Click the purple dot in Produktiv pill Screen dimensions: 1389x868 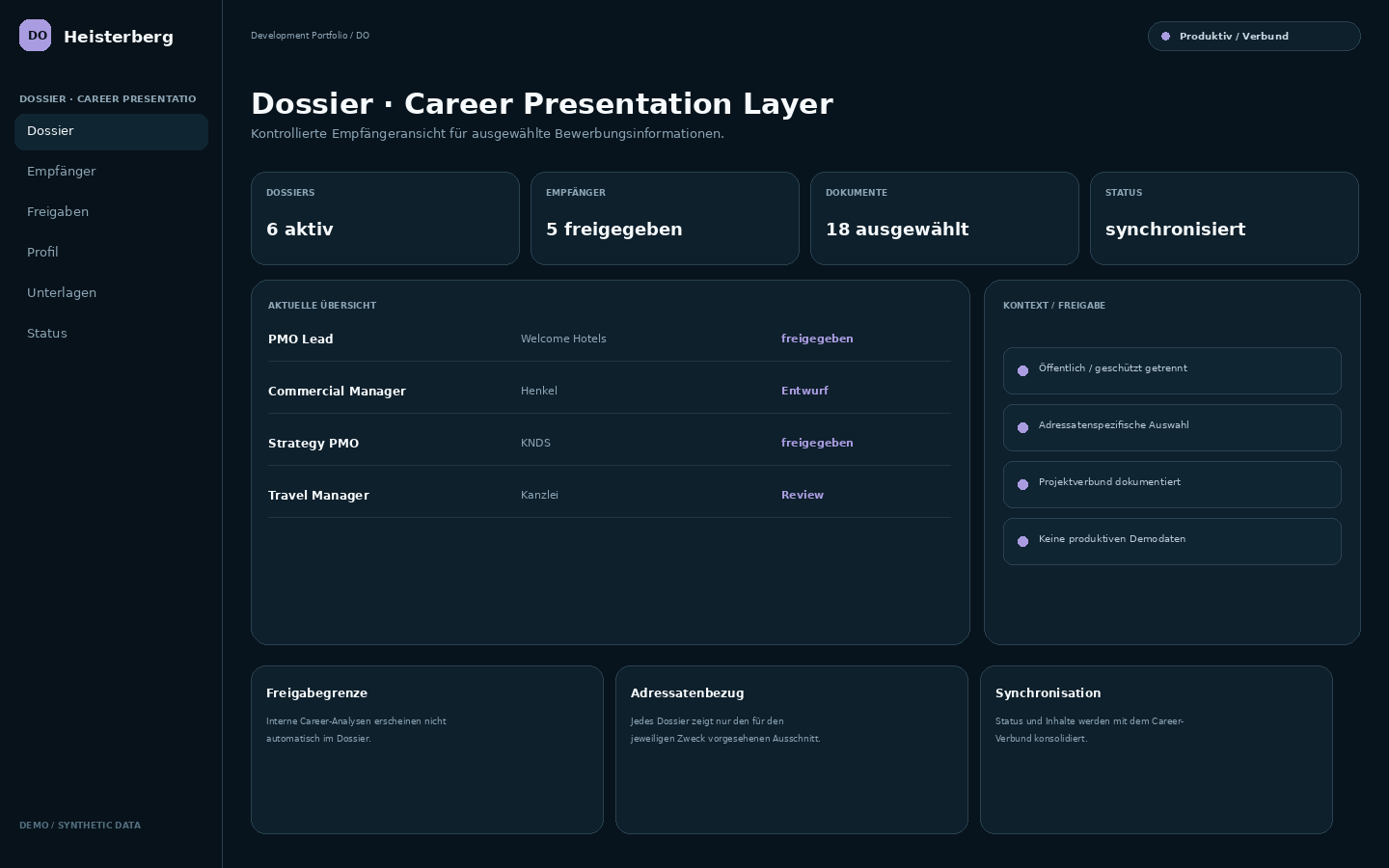tap(1165, 37)
